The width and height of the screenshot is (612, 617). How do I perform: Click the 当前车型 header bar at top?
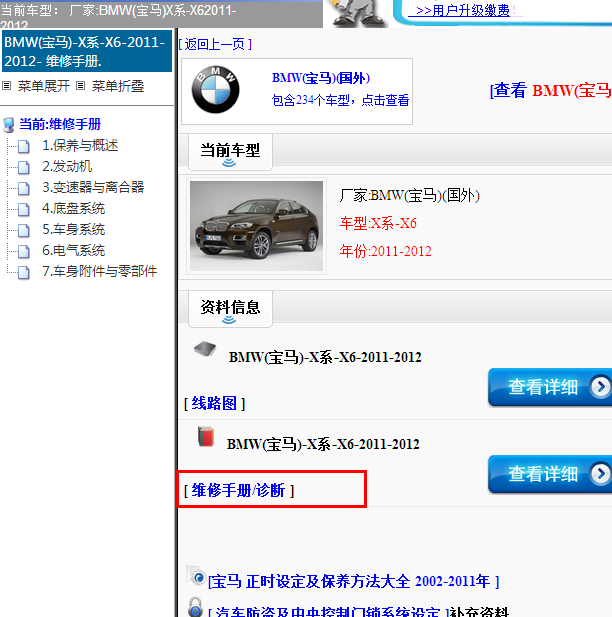pos(161,15)
